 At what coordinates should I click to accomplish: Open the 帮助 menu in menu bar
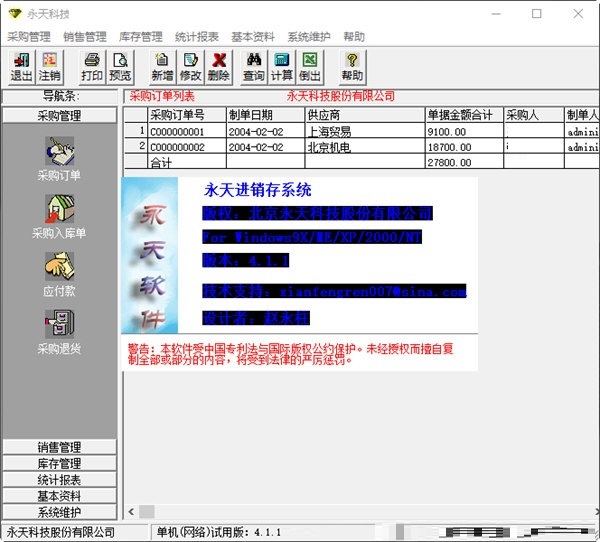pyautogui.click(x=354, y=37)
